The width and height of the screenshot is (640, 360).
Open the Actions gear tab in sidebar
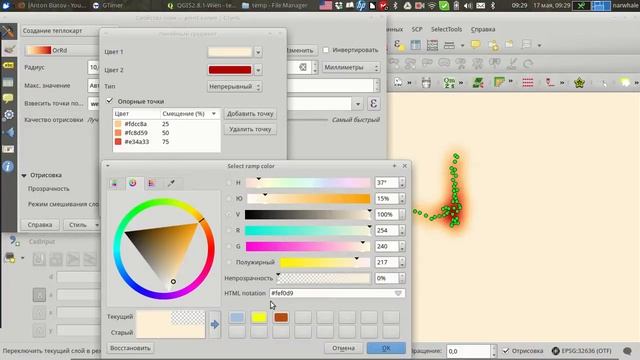click(8, 115)
